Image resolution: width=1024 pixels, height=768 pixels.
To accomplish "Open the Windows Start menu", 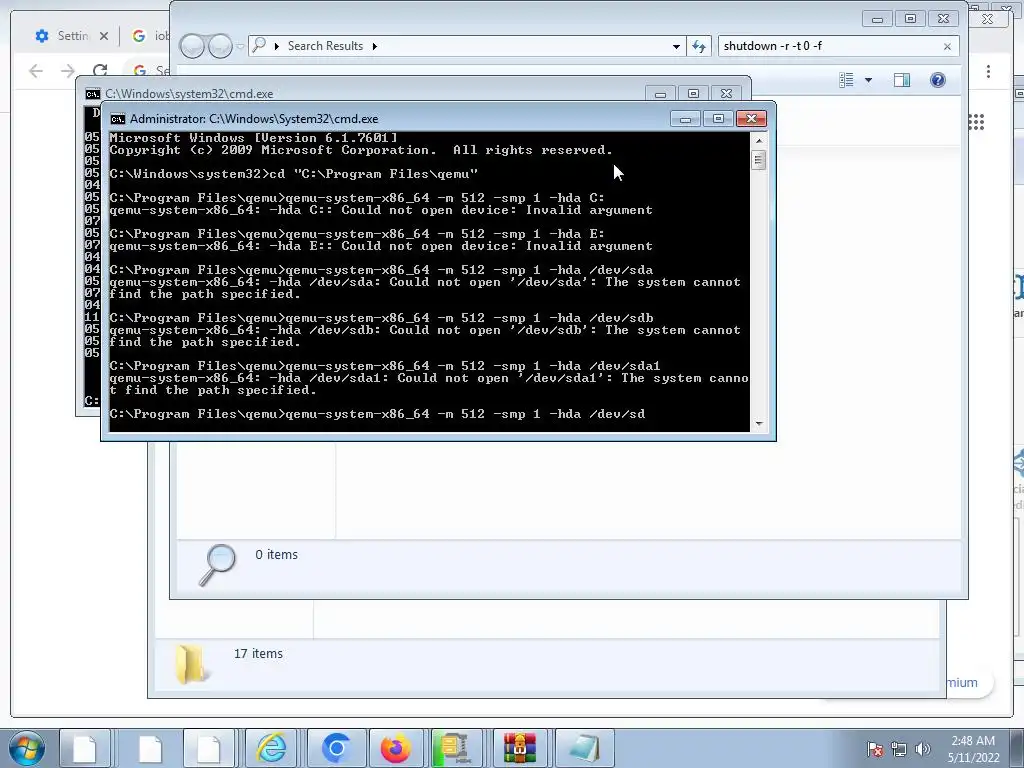I will pyautogui.click(x=26, y=748).
